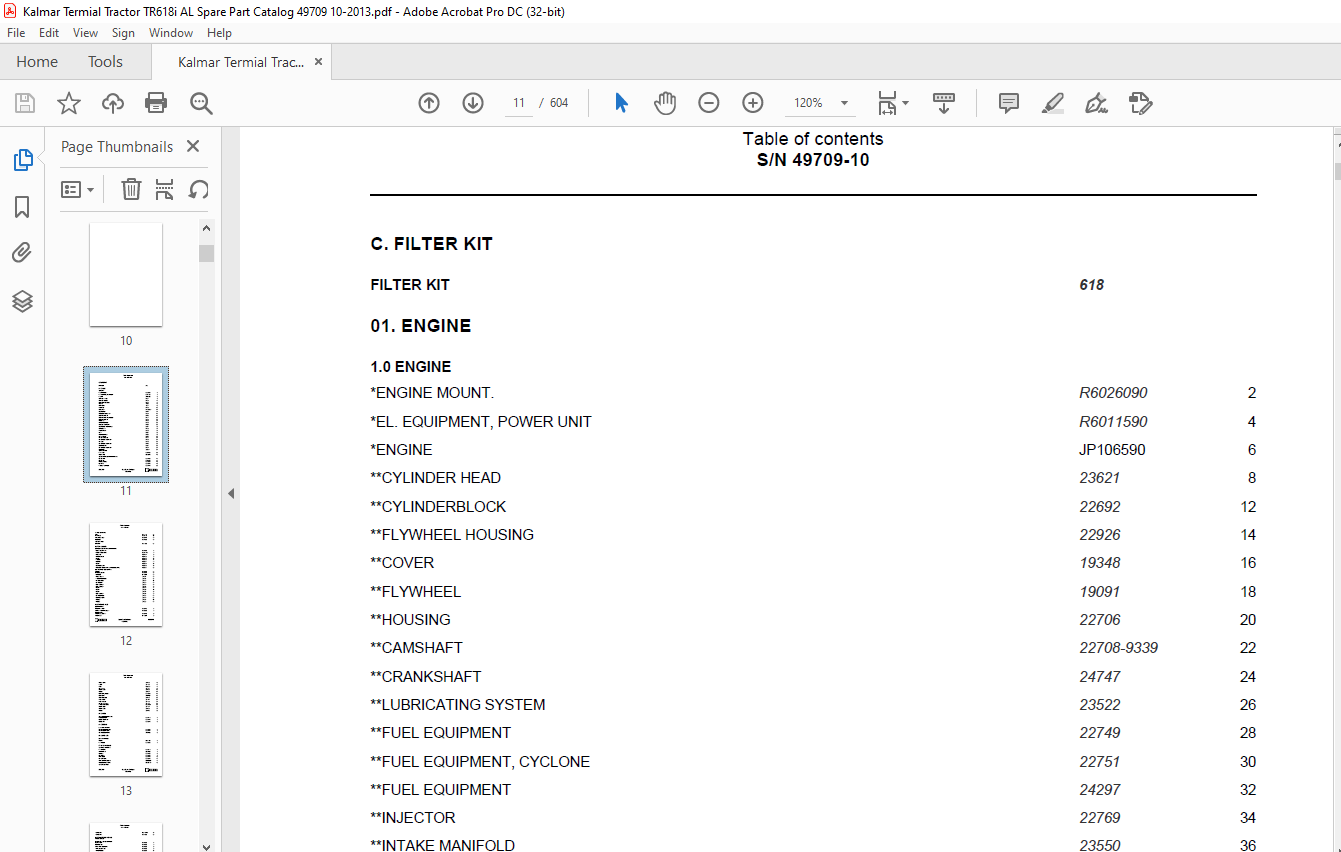
Task: Switch to the Home tab
Action: (x=37, y=62)
